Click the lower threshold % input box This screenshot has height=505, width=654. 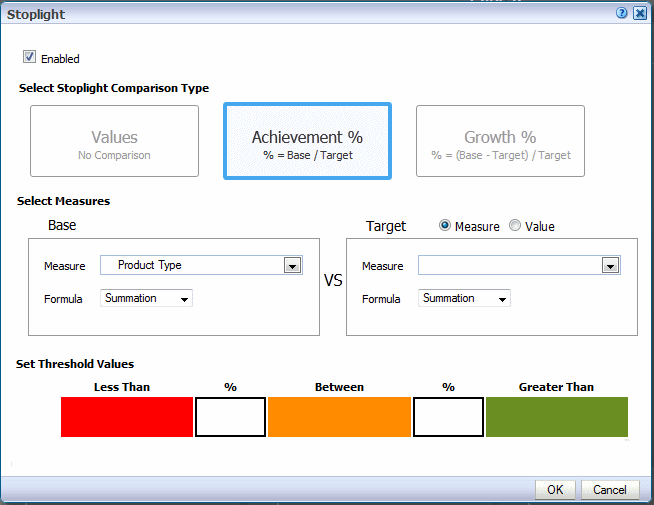[x=230, y=417]
